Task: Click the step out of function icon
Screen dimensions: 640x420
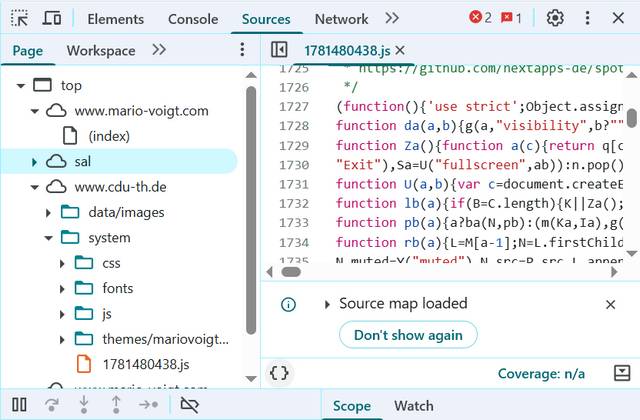Action: (116, 404)
